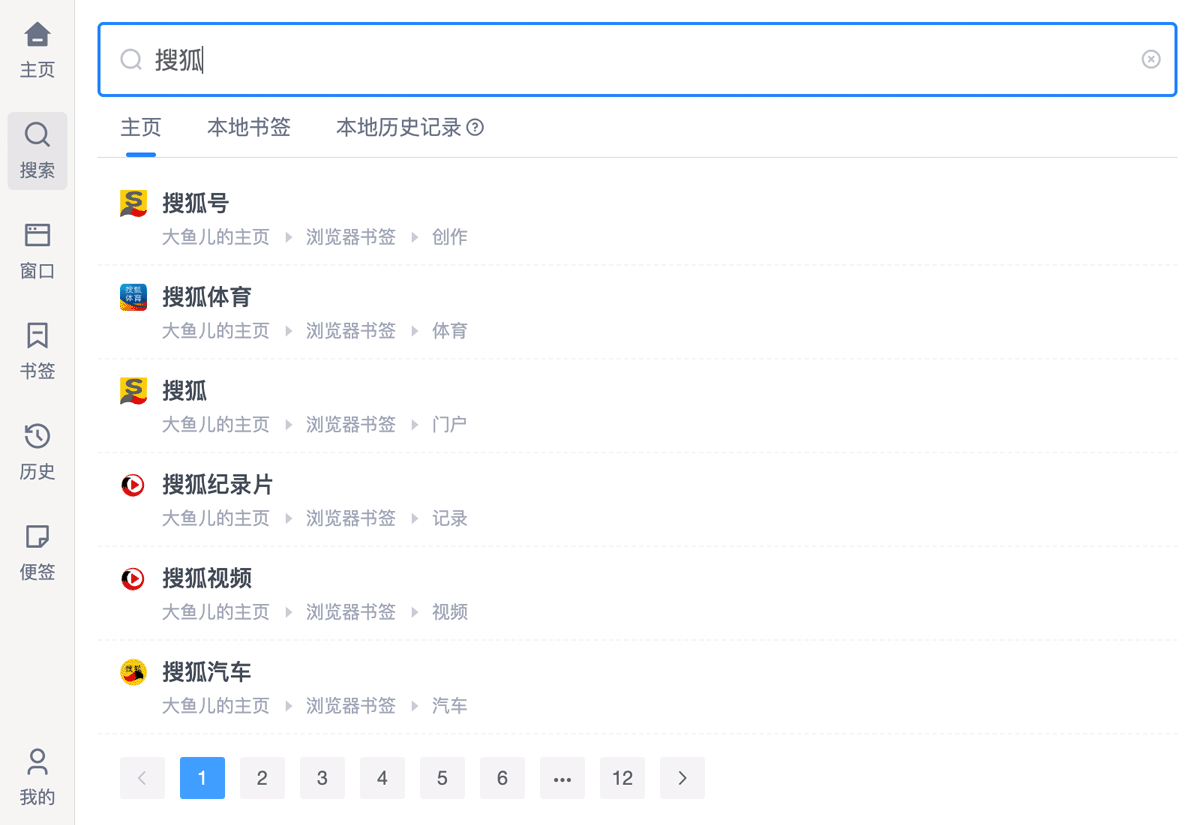This screenshot has width=1200, height=825.
Task: Click the favicon of the 搜狐 门户 result
Action: 133,391
